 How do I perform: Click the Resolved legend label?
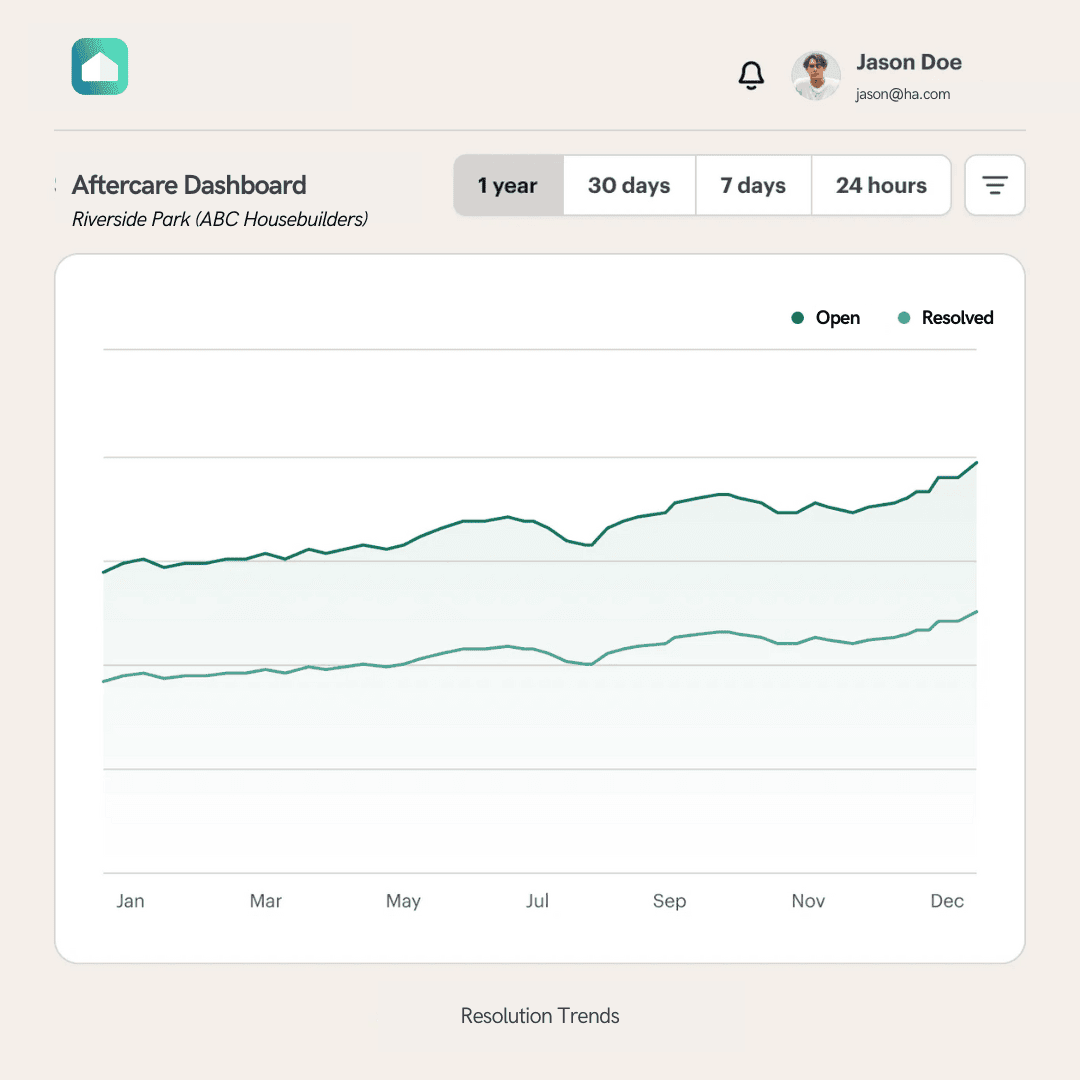[957, 318]
